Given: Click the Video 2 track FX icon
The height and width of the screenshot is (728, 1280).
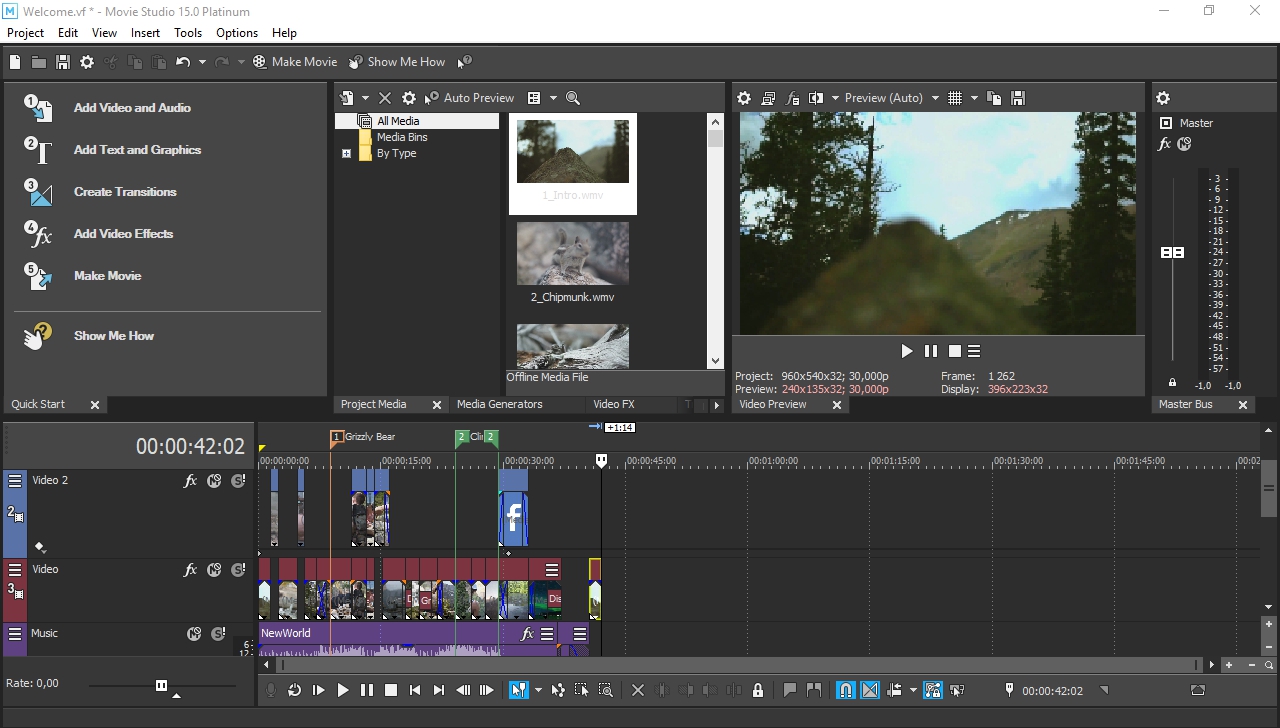Looking at the screenshot, I should pos(190,481).
